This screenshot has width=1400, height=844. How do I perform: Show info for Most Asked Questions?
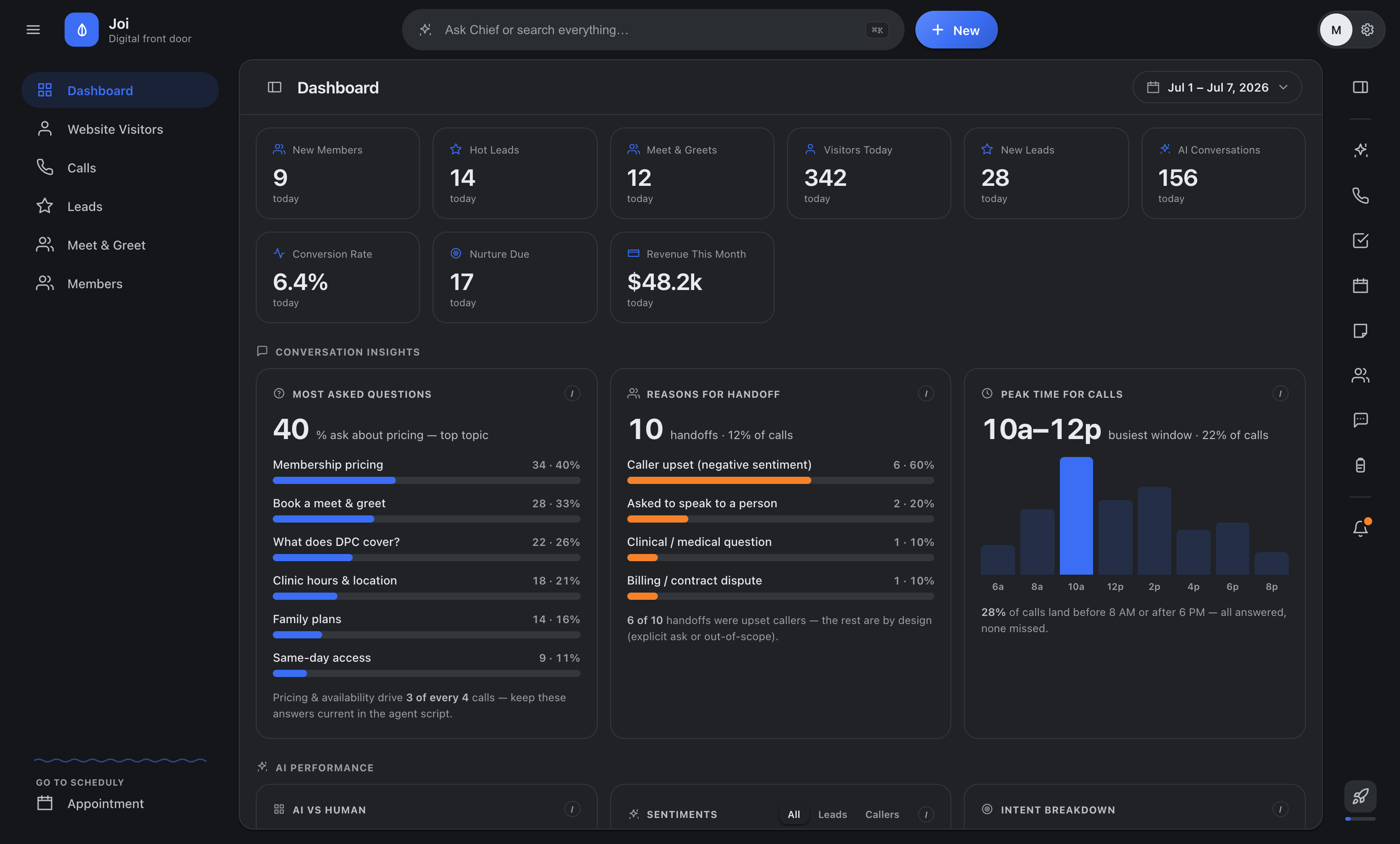point(572,393)
